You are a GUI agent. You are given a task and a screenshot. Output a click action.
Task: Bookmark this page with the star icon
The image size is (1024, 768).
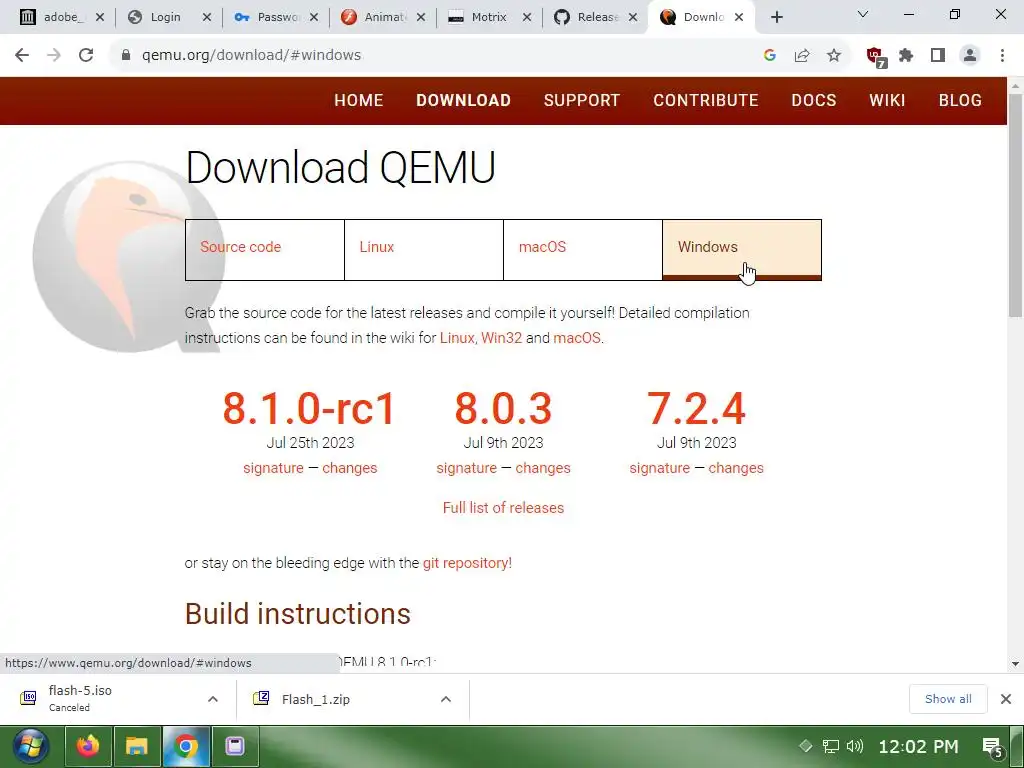pyautogui.click(x=834, y=56)
